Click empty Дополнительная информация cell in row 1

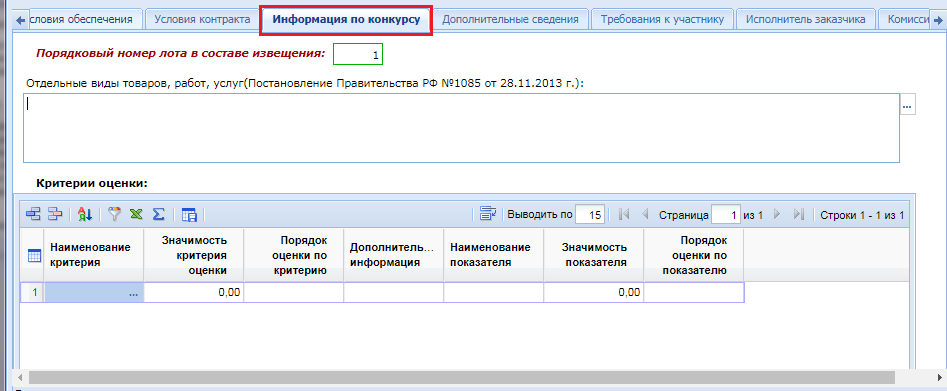[x=394, y=292]
